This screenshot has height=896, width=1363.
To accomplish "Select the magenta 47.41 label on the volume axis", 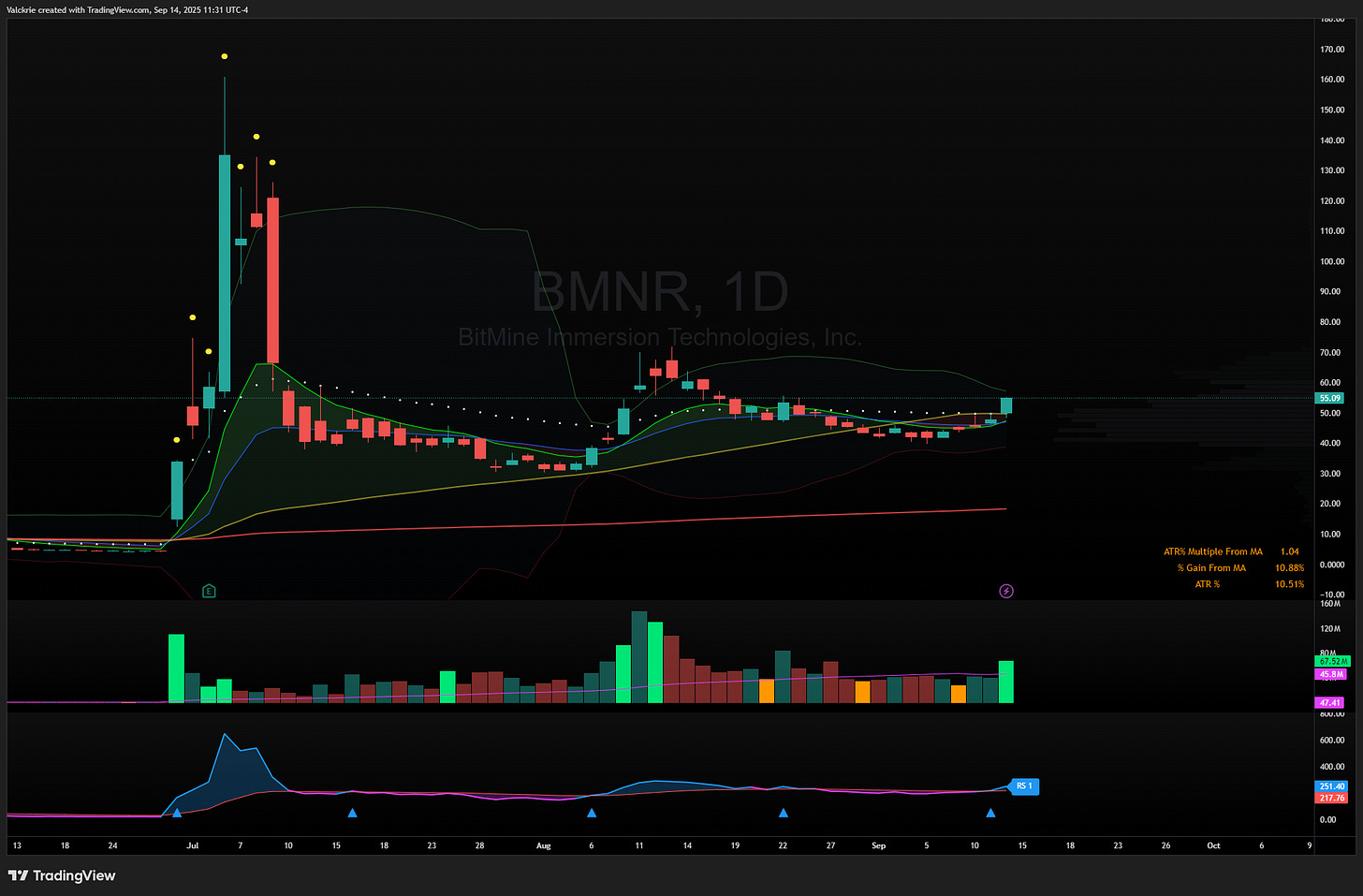I will 1330,702.
